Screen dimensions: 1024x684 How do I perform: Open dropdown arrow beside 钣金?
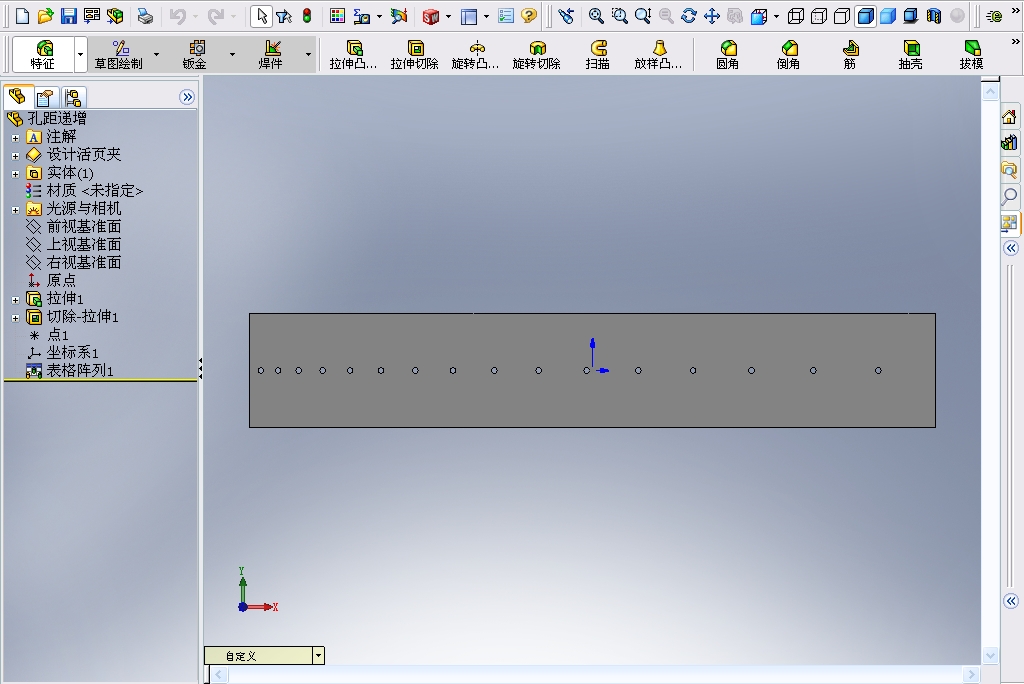click(x=232, y=54)
